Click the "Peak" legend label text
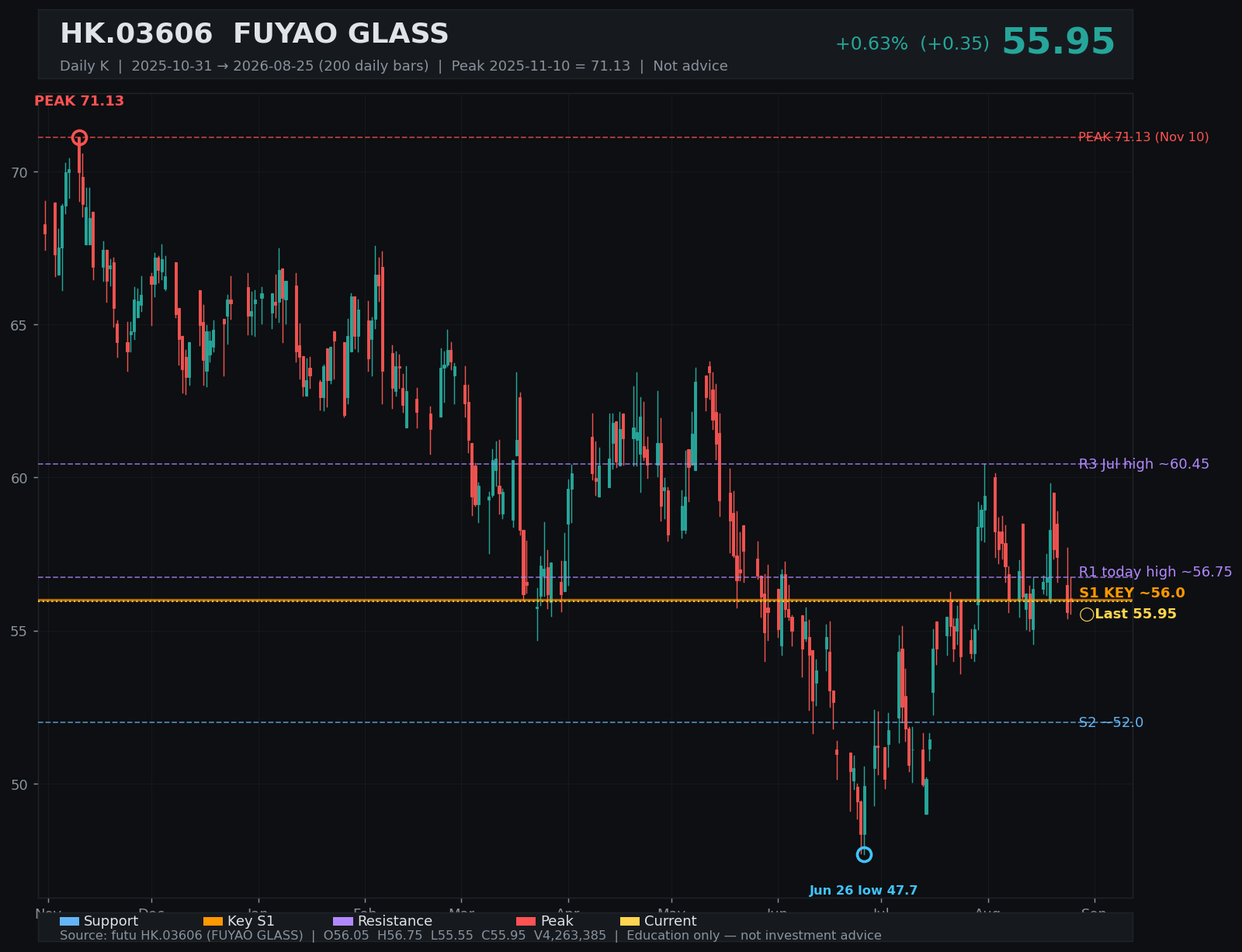This screenshot has height=952, width=1242. [557, 921]
